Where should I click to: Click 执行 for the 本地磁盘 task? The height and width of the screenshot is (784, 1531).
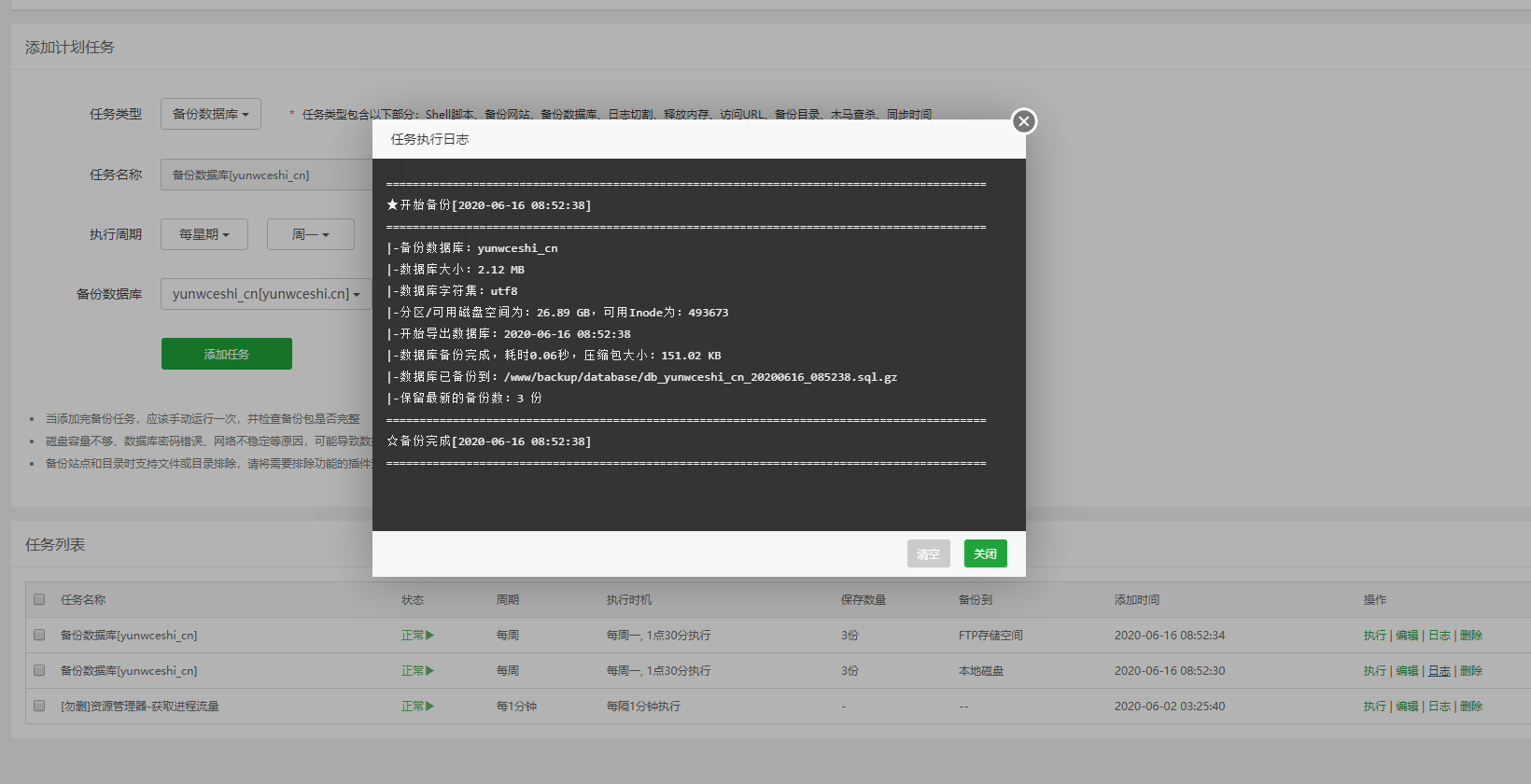1375,671
